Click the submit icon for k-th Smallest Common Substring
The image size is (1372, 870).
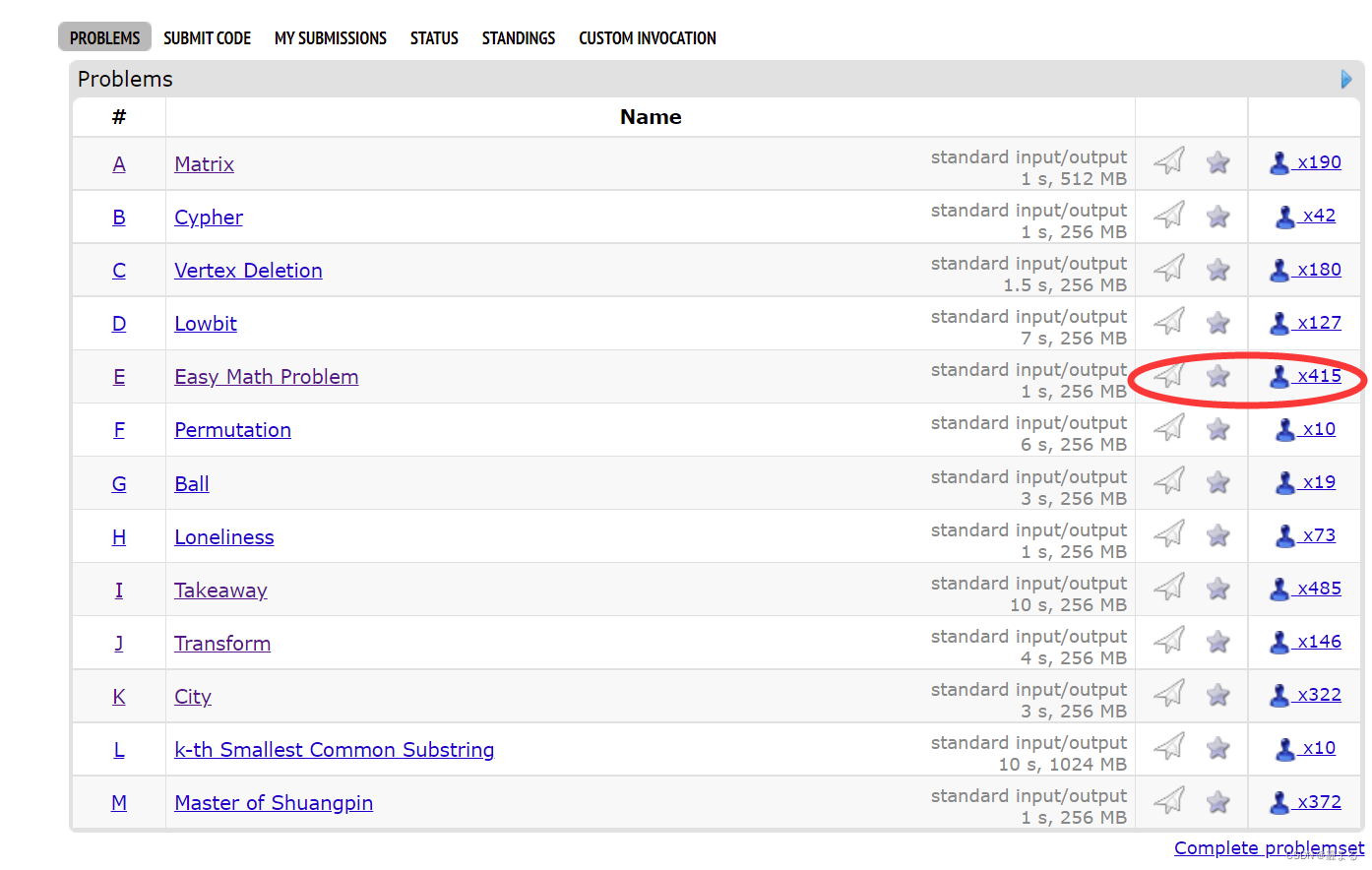click(x=1168, y=746)
